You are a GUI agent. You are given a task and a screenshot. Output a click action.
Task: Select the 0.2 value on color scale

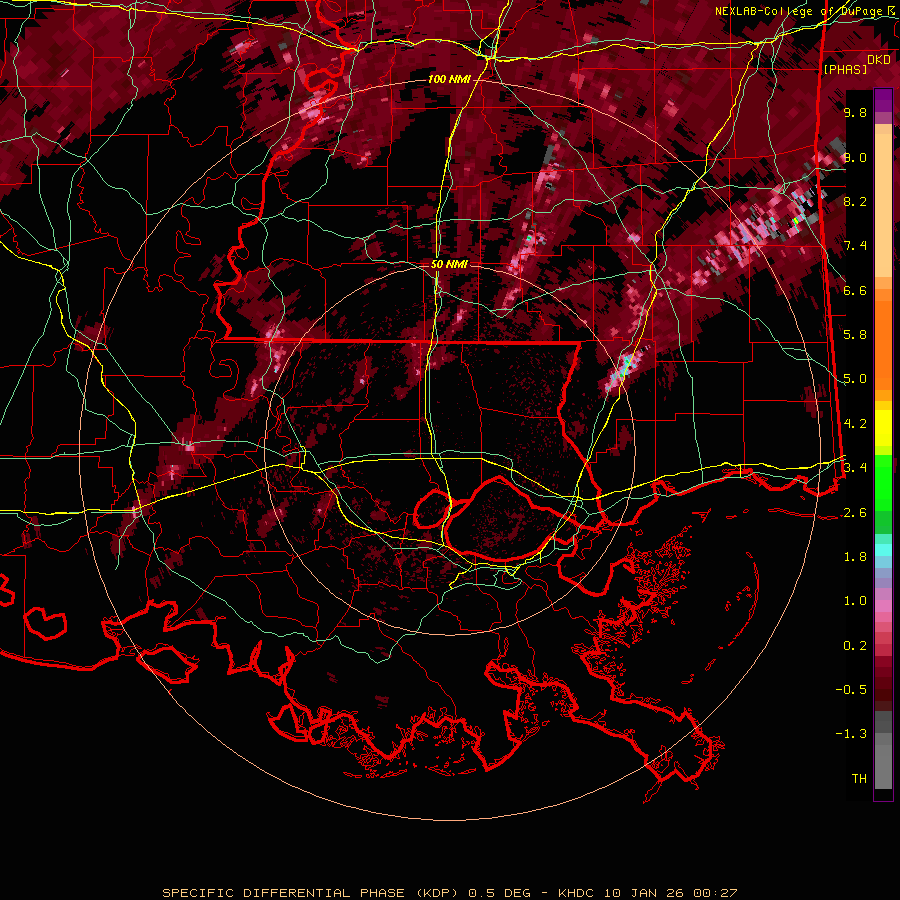855,646
